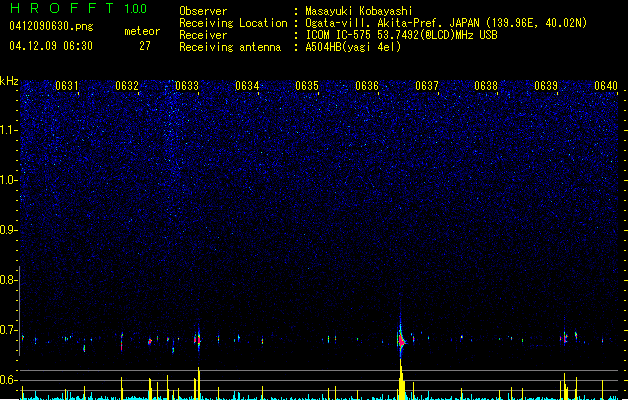Click the meteor count value 27
629x400 pixels.
pyautogui.click(x=145, y=46)
